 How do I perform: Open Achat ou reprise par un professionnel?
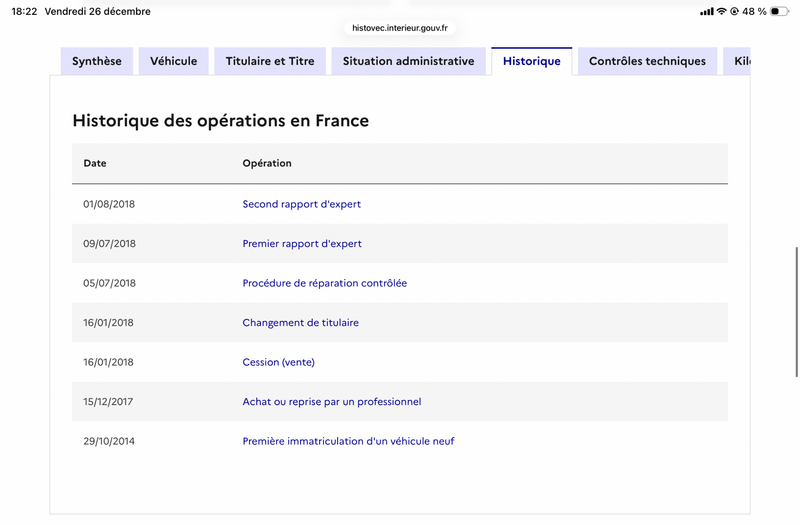[x=331, y=402]
